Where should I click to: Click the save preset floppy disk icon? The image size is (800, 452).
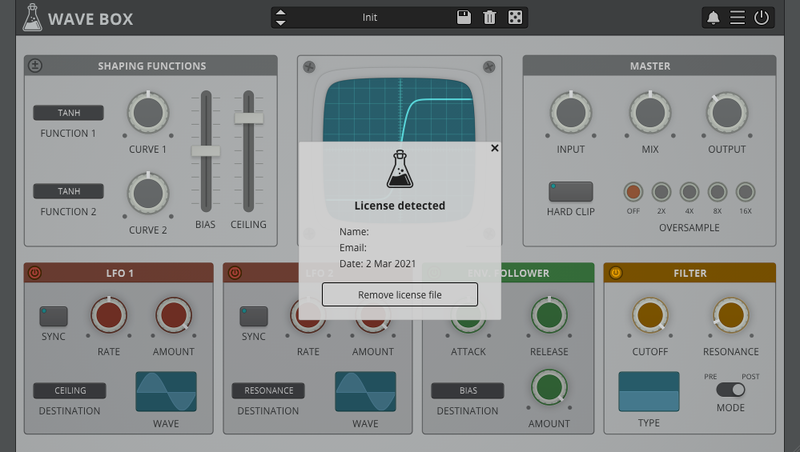click(x=464, y=18)
